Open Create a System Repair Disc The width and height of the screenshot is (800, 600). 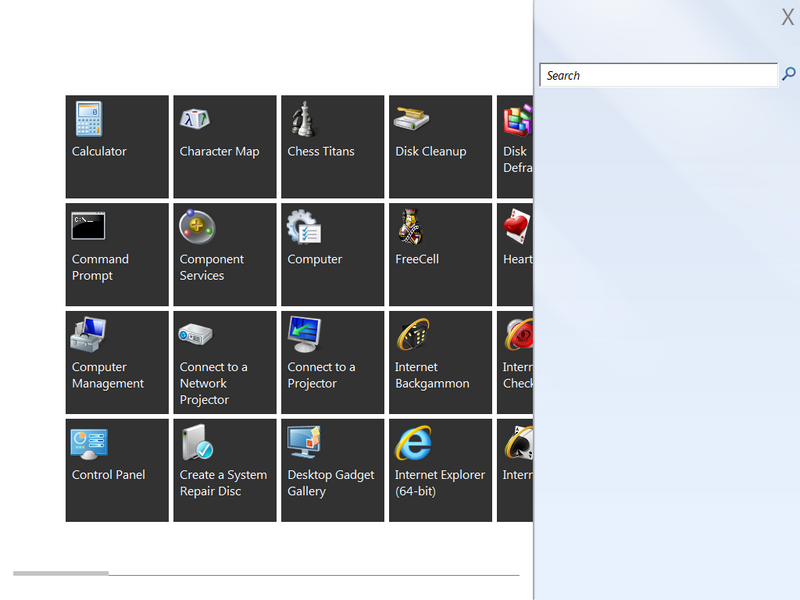click(x=225, y=470)
